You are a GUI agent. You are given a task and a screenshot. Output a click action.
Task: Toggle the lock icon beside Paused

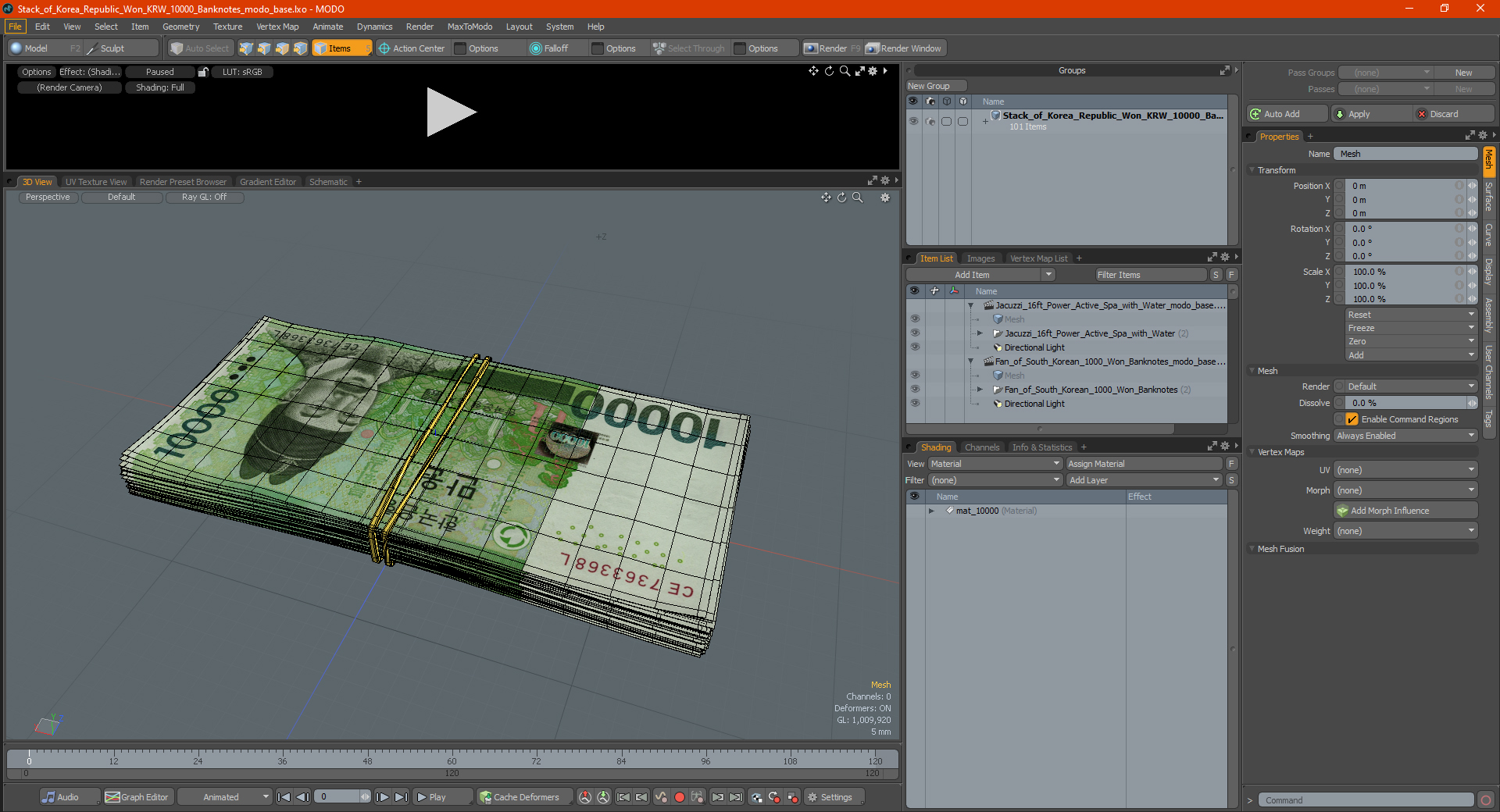(x=203, y=72)
